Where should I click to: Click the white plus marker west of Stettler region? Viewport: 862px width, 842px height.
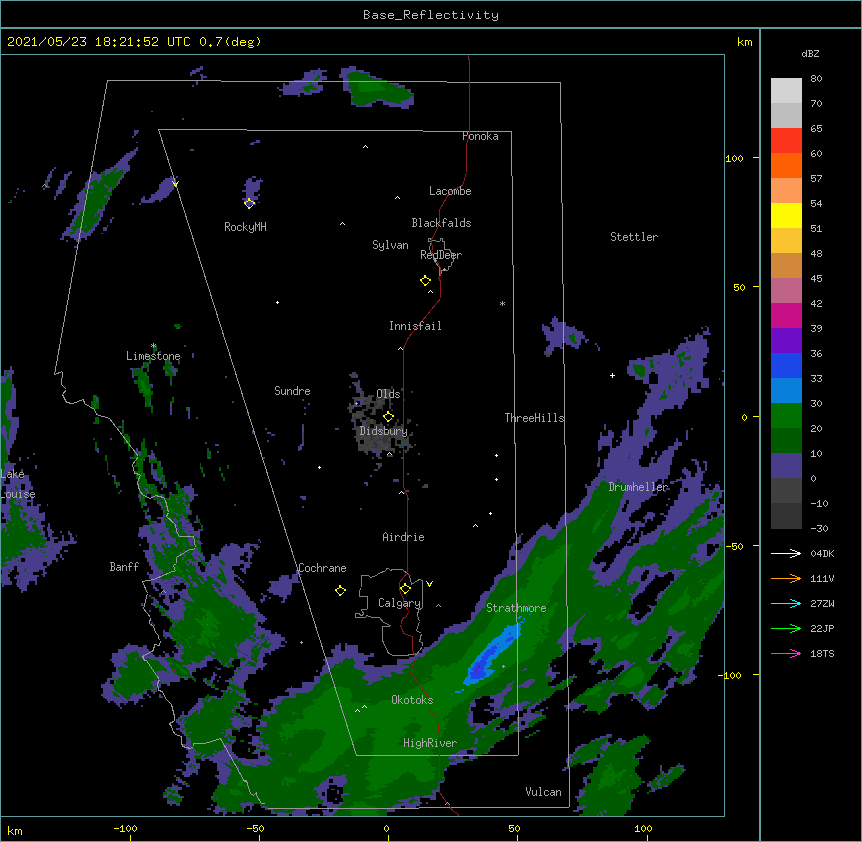coord(612,375)
